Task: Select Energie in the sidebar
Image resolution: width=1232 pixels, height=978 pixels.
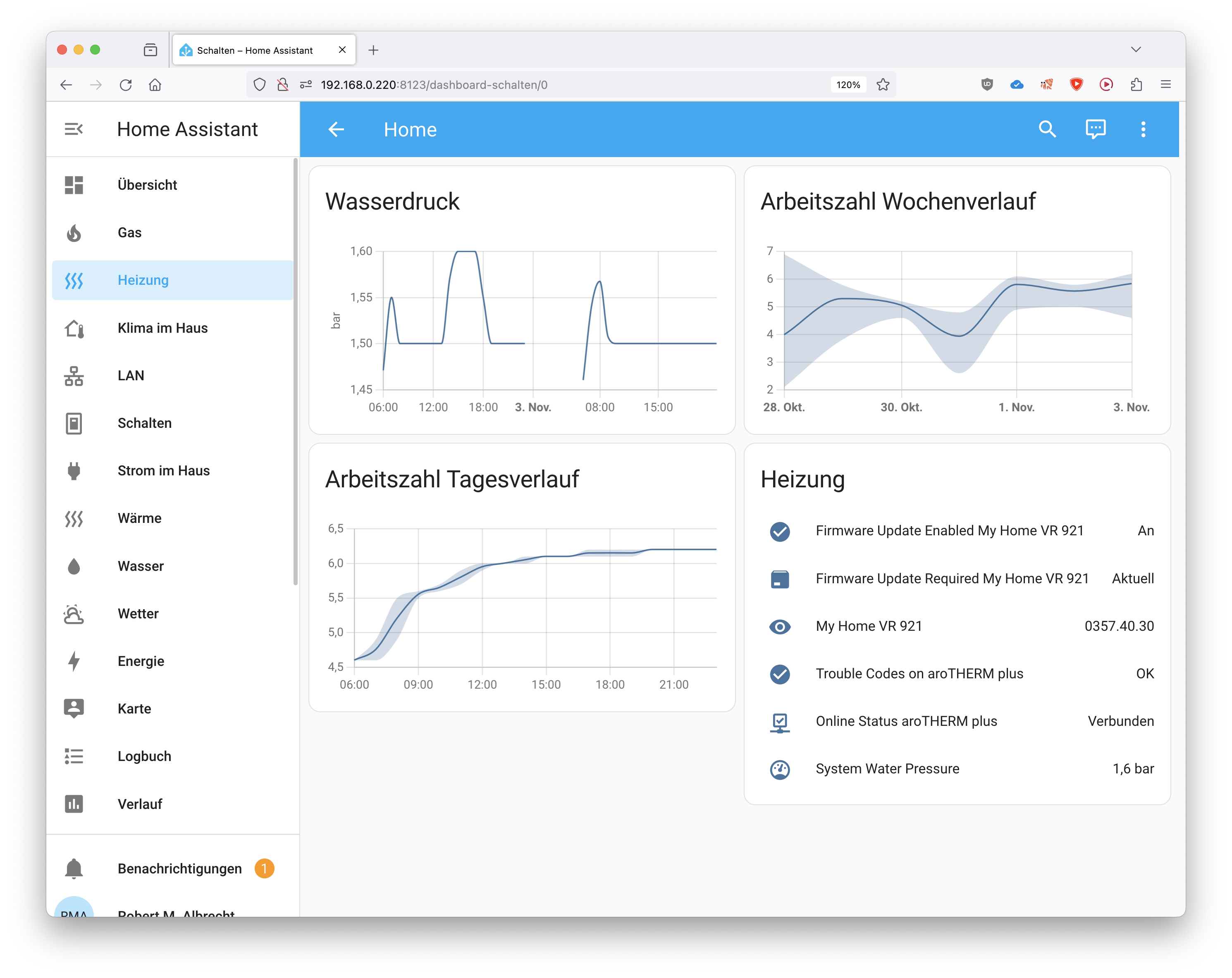Action: coord(141,661)
